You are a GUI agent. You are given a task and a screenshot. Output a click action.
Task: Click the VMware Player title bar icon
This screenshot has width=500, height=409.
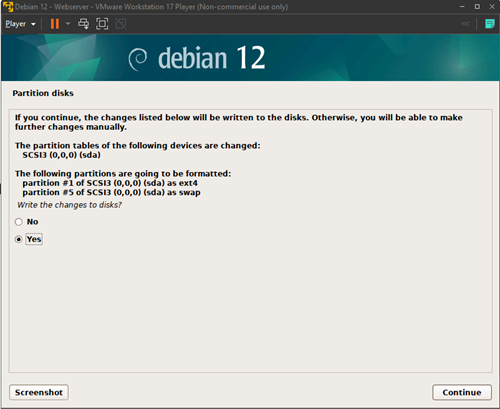click(8, 7)
